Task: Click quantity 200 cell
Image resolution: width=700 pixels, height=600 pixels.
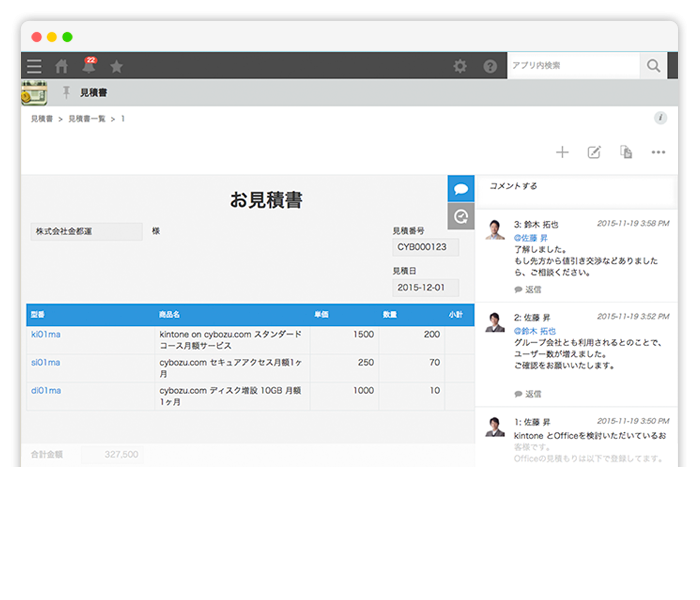Action: [x=412, y=340]
